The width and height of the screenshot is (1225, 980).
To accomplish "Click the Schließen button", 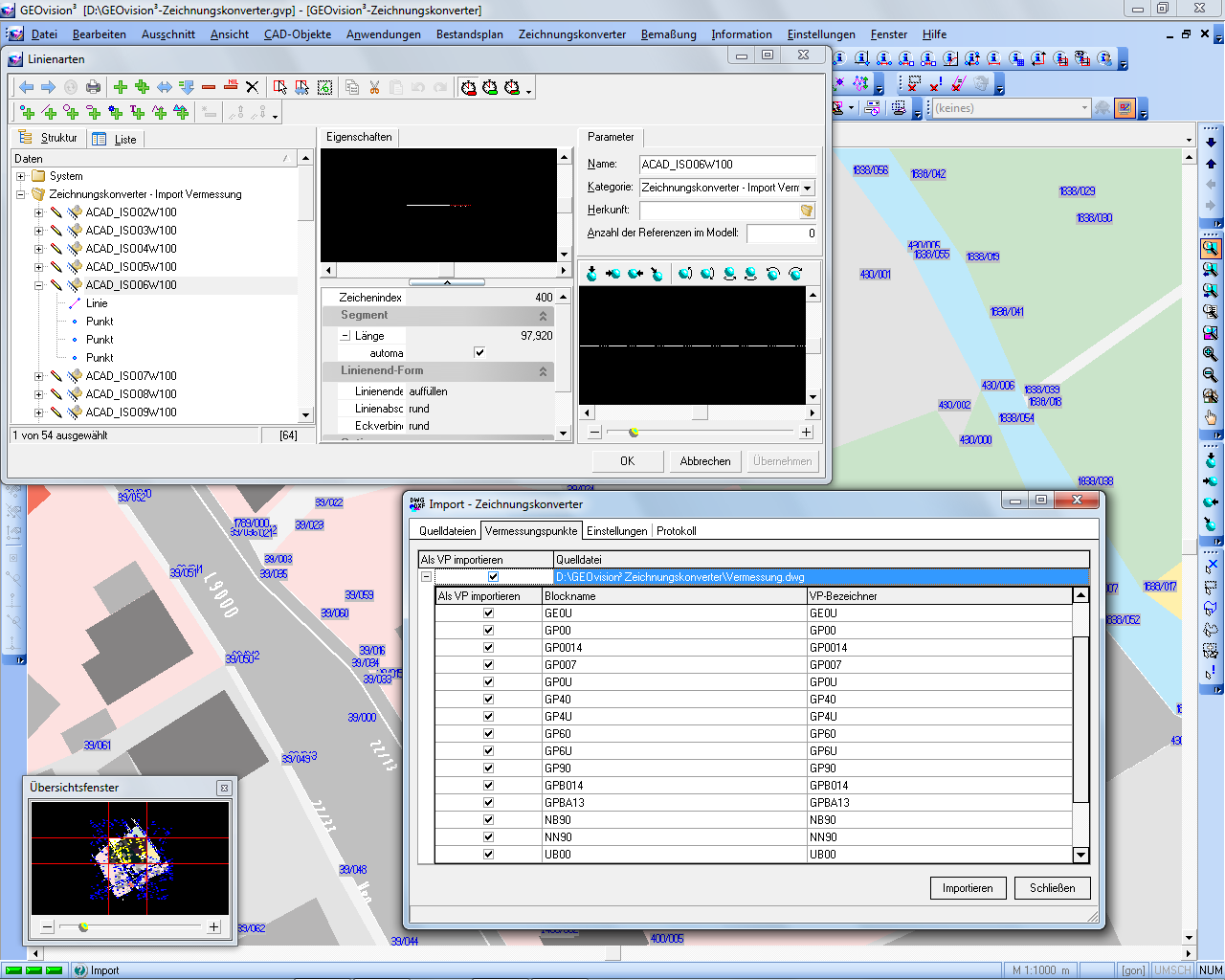I will coord(1053,888).
